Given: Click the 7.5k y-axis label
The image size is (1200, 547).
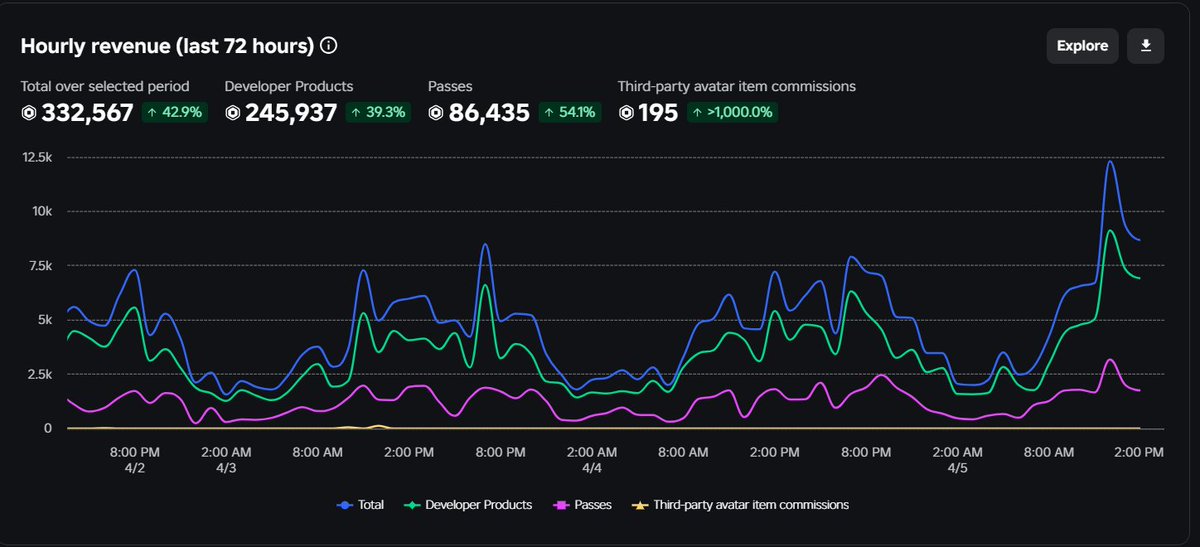Looking at the screenshot, I should coord(39,265).
